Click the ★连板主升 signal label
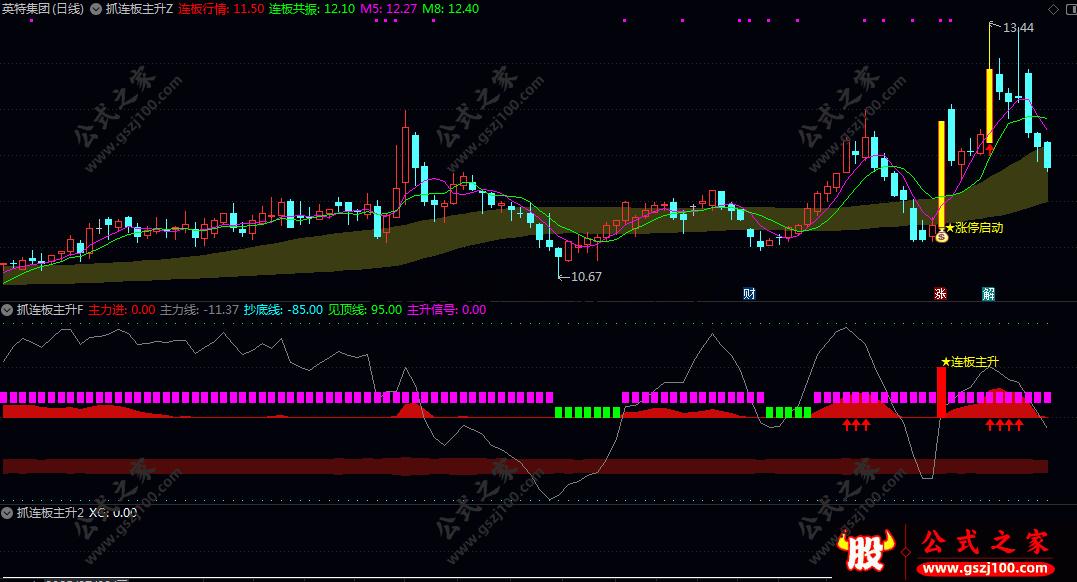 point(970,361)
